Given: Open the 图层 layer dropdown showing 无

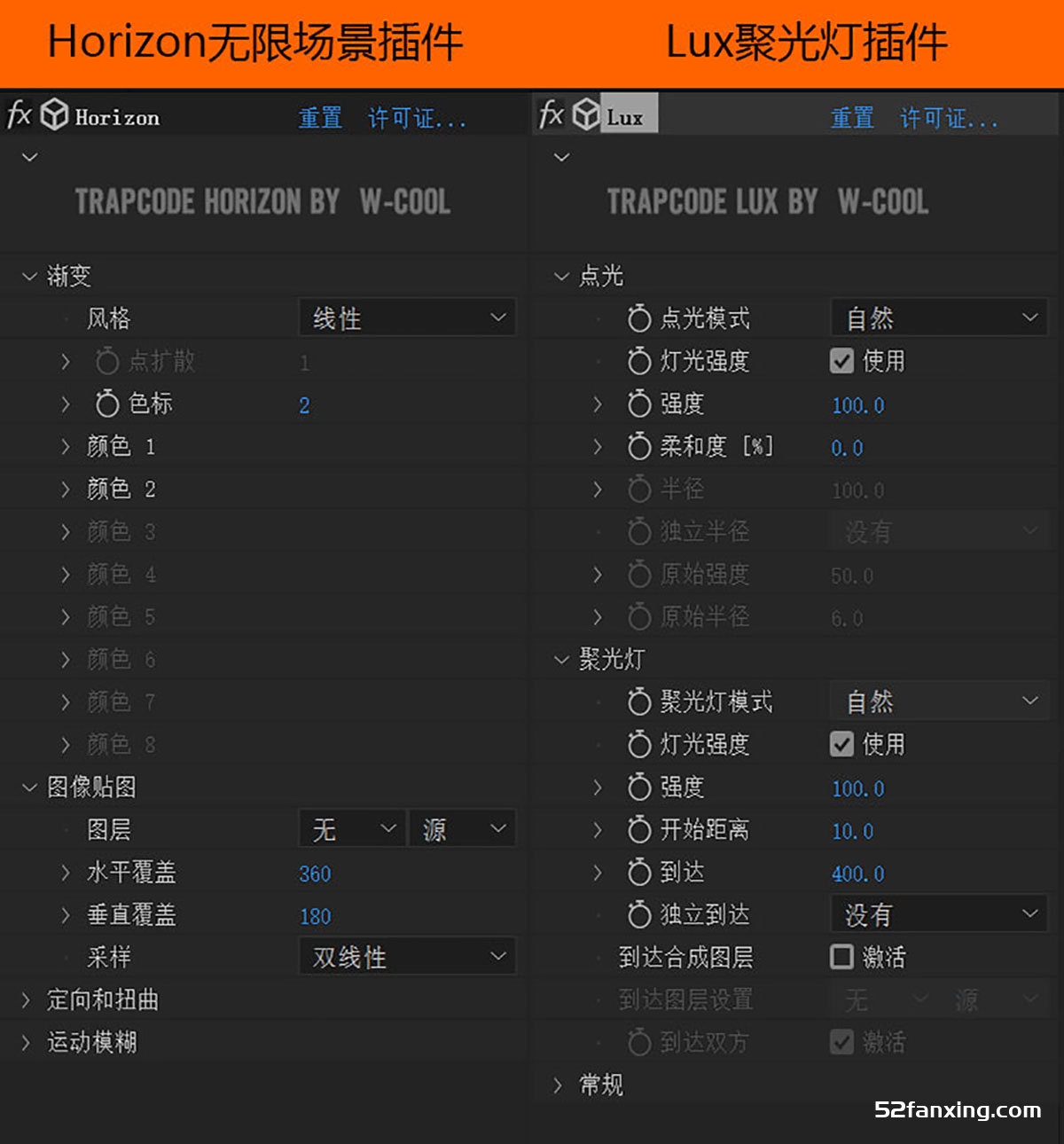Looking at the screenshot, I should click(352, 829).
